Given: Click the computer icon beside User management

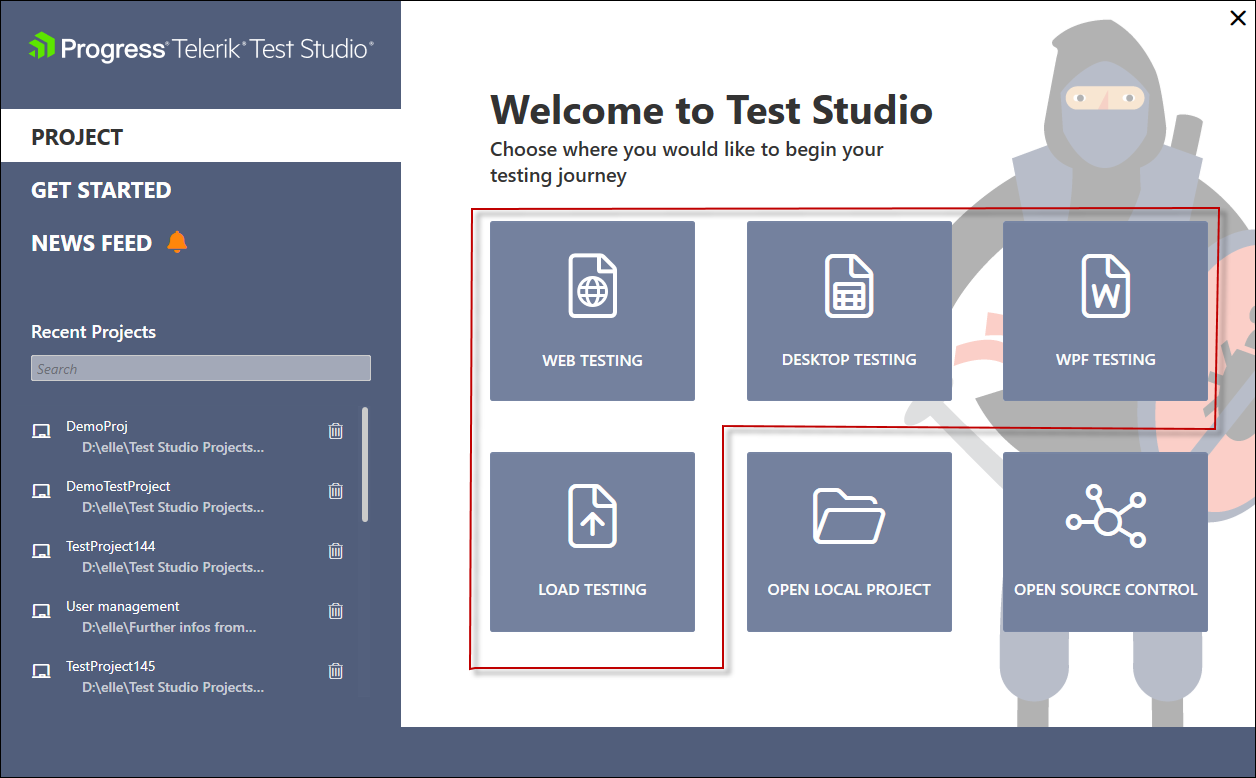Looking at the screenshot, I should (41, 611).
